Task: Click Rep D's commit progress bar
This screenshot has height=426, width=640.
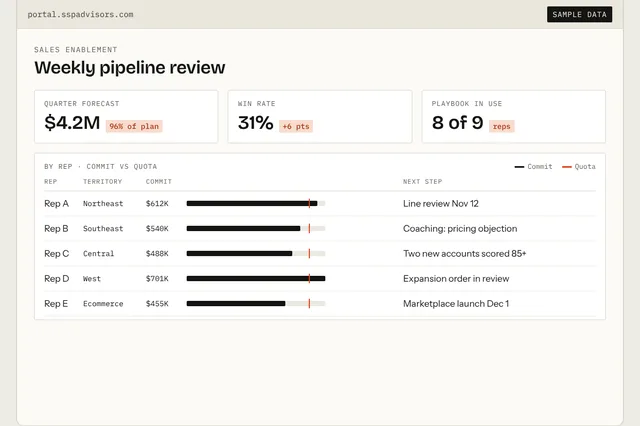Action: (256, 279)
